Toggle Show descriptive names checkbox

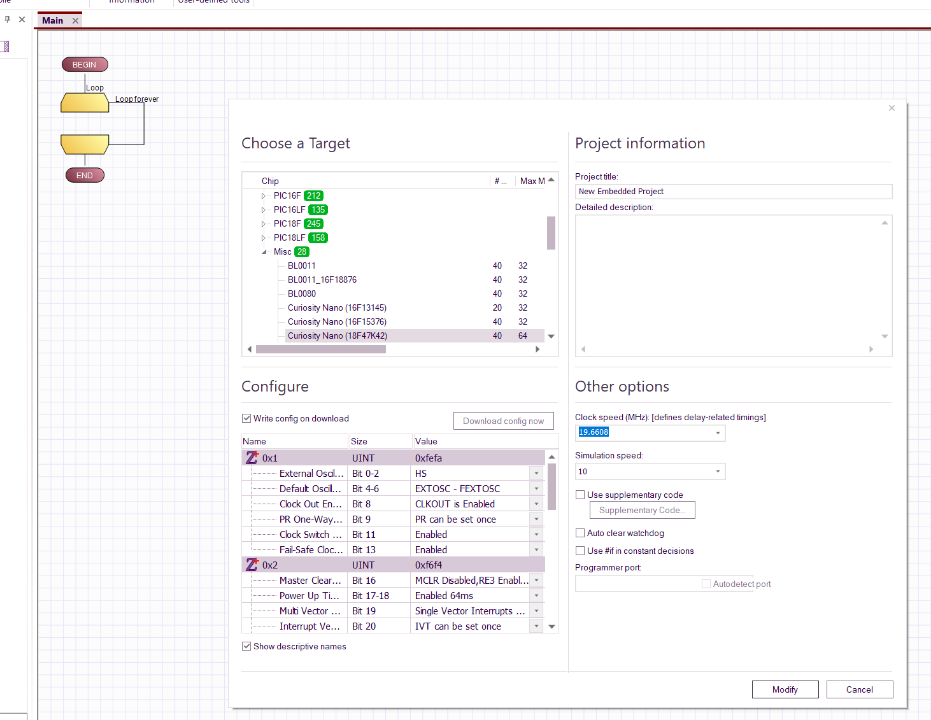pyautogui.click(x=246, y=646)
